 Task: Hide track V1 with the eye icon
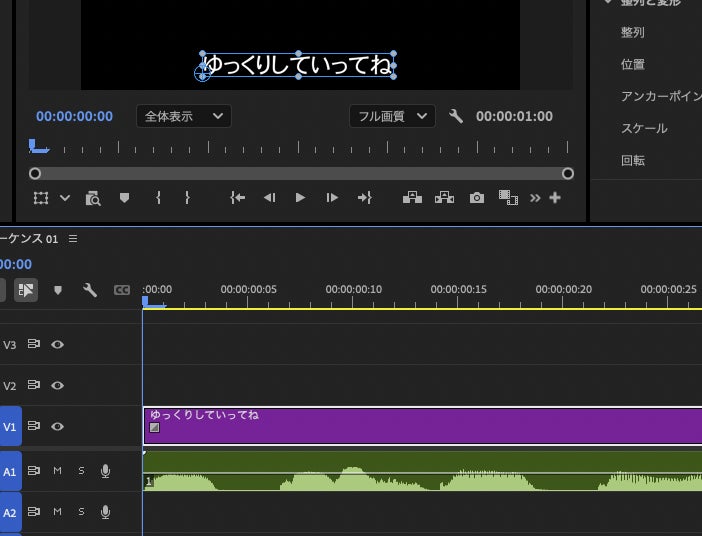(x=57, y=426)
